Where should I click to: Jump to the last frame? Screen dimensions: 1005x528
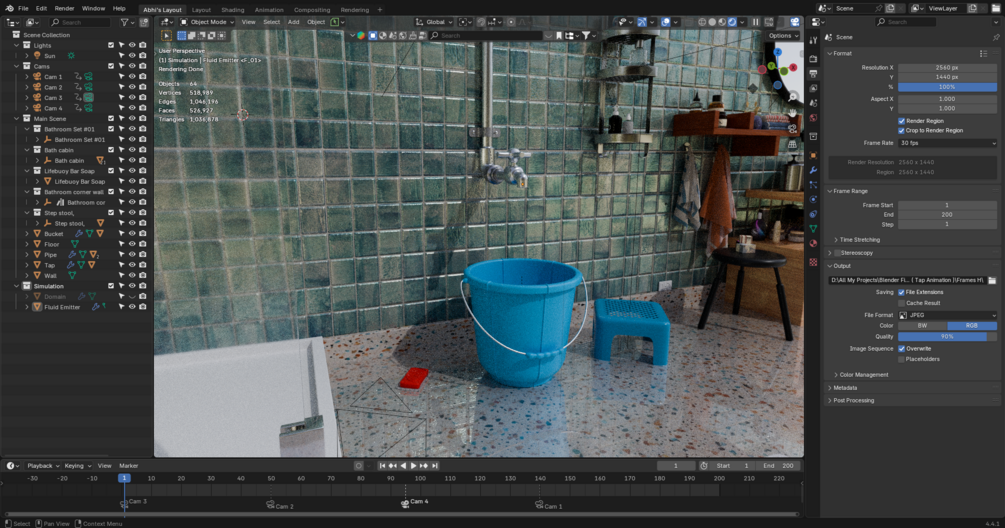(x=435, y=466)
